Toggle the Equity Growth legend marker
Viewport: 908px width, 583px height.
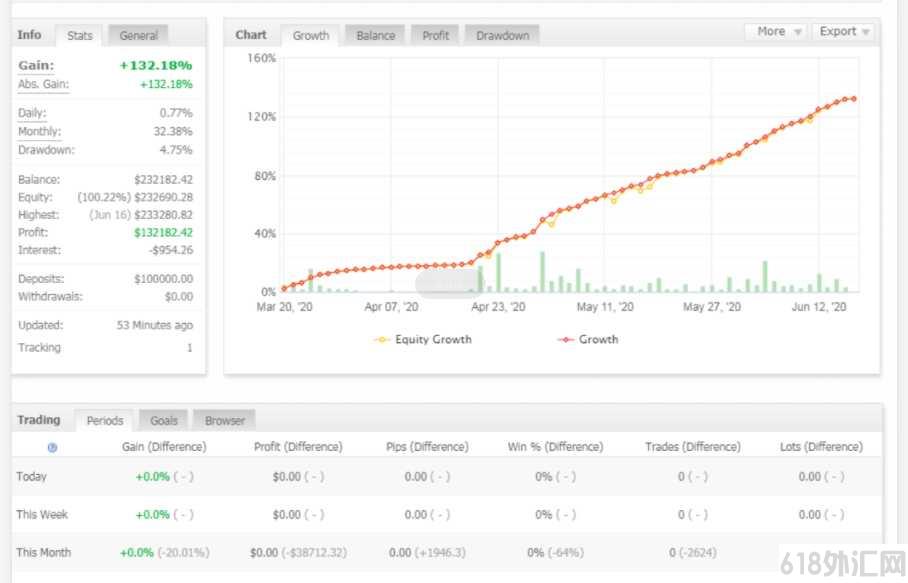click(382, 340)
